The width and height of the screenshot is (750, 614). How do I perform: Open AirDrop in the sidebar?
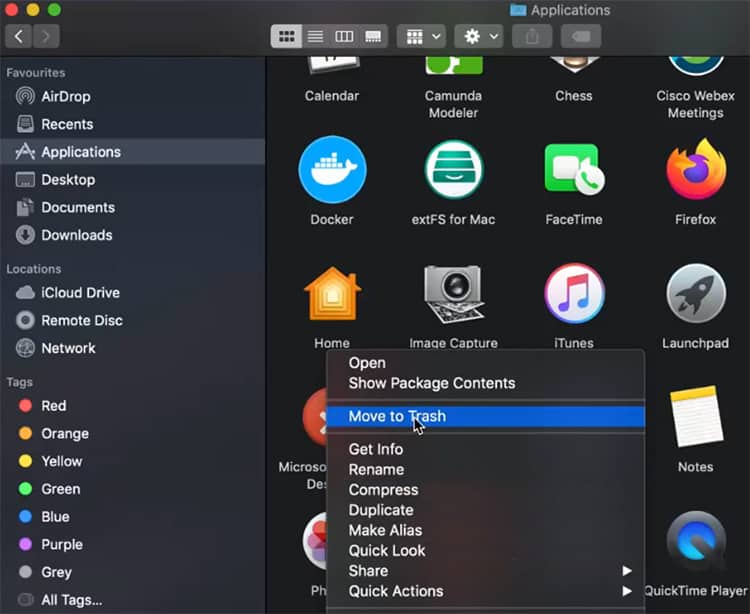tap(132, 97)
